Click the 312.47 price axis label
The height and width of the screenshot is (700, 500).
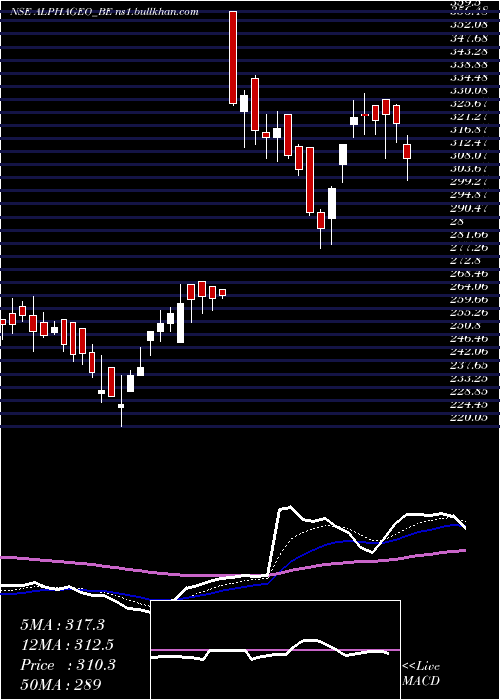coord(468,143)
